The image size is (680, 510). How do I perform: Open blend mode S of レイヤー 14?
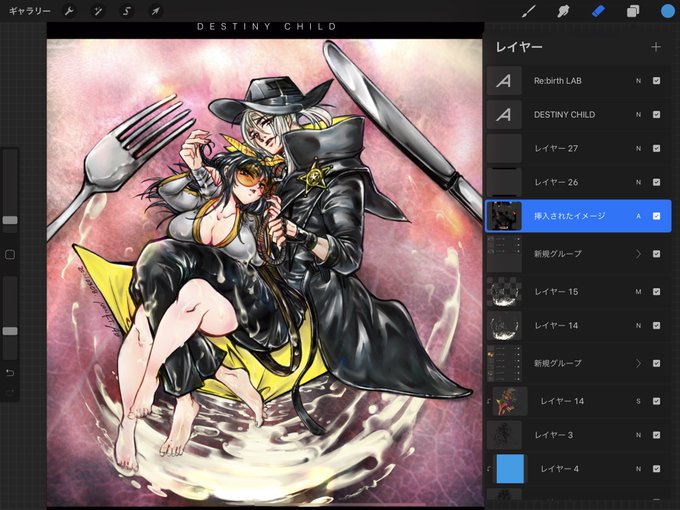[x=638, y=401]
